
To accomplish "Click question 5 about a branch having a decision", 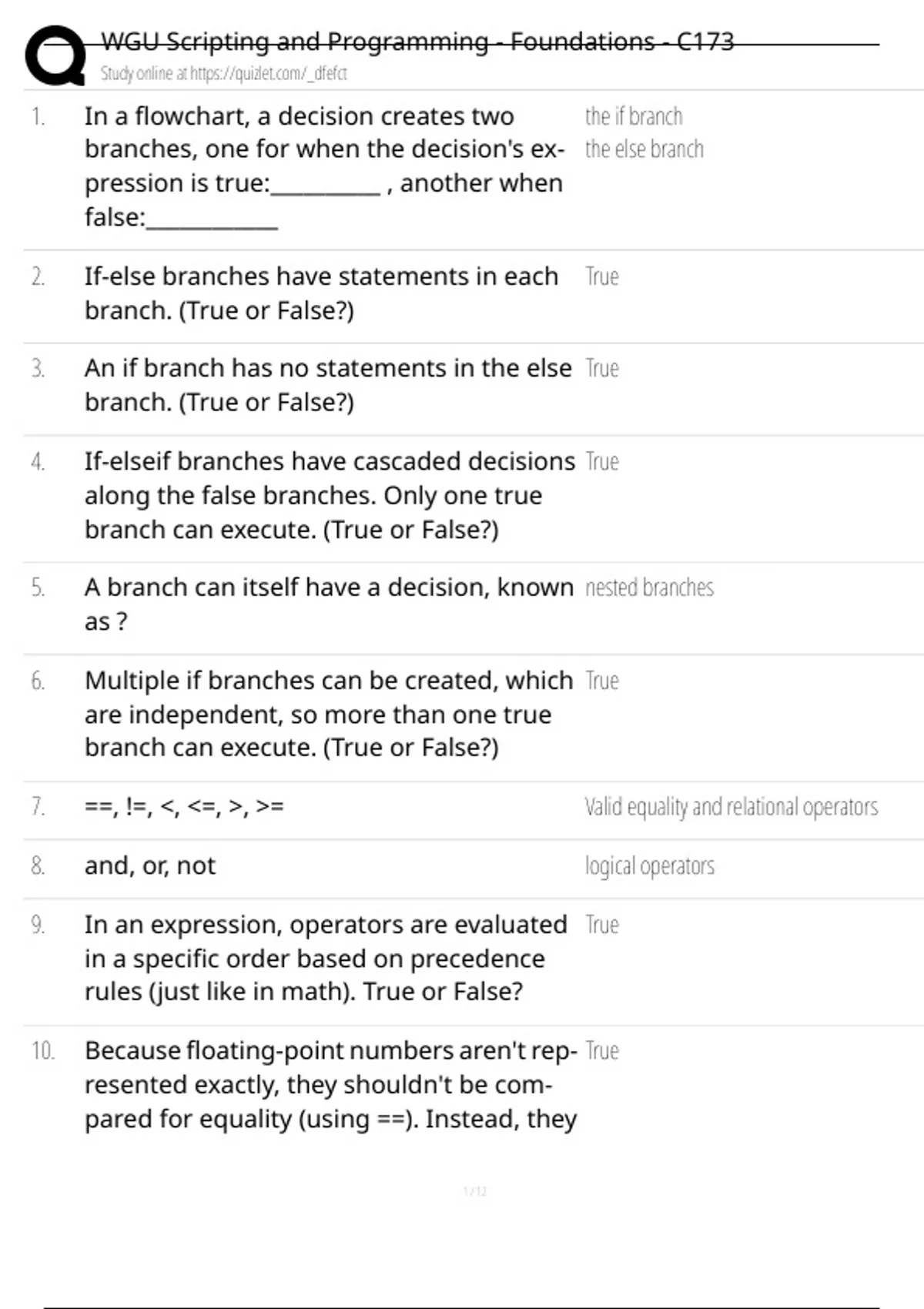I will click(x=329, y=604).
